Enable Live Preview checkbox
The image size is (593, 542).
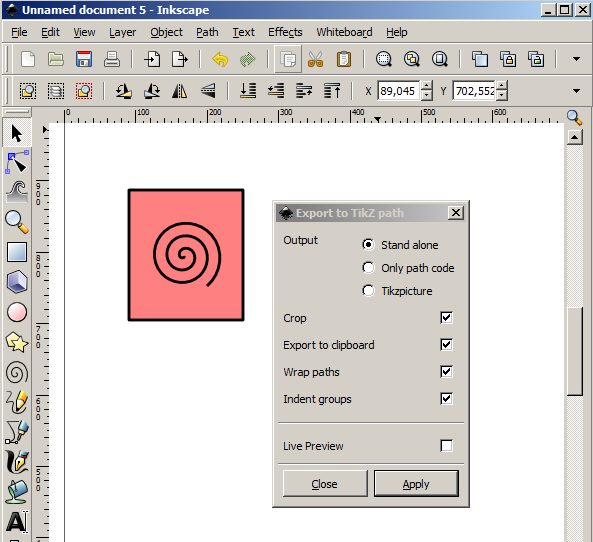tap(446, 446)
